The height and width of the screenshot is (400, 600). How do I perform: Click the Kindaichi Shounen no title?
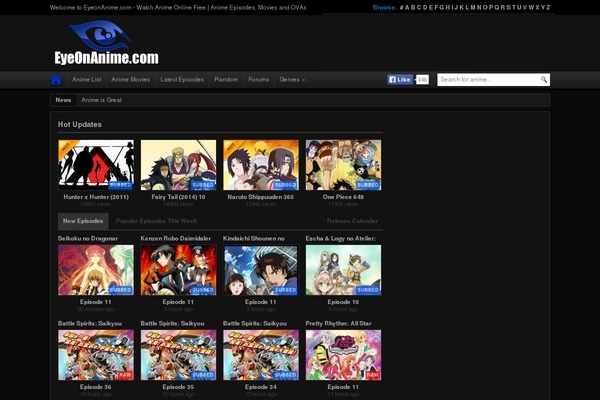(x=254, y=238)
